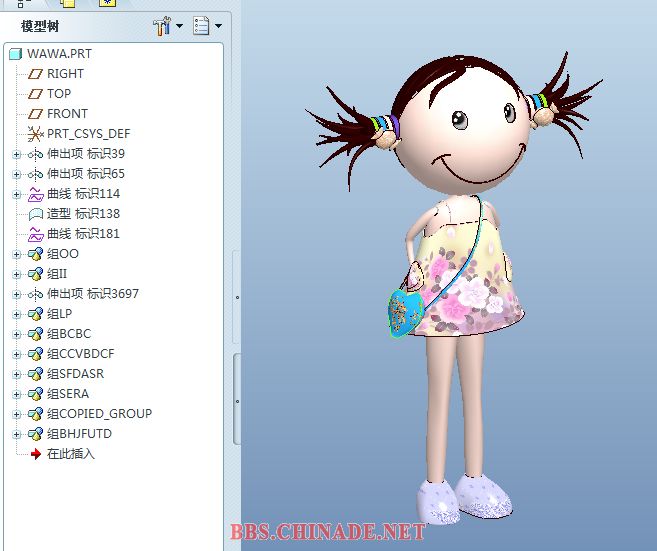Select the PRT_CSYS_DEF coordinate system icon
Viewport: 657px width, 551px height.
(35, 134)
